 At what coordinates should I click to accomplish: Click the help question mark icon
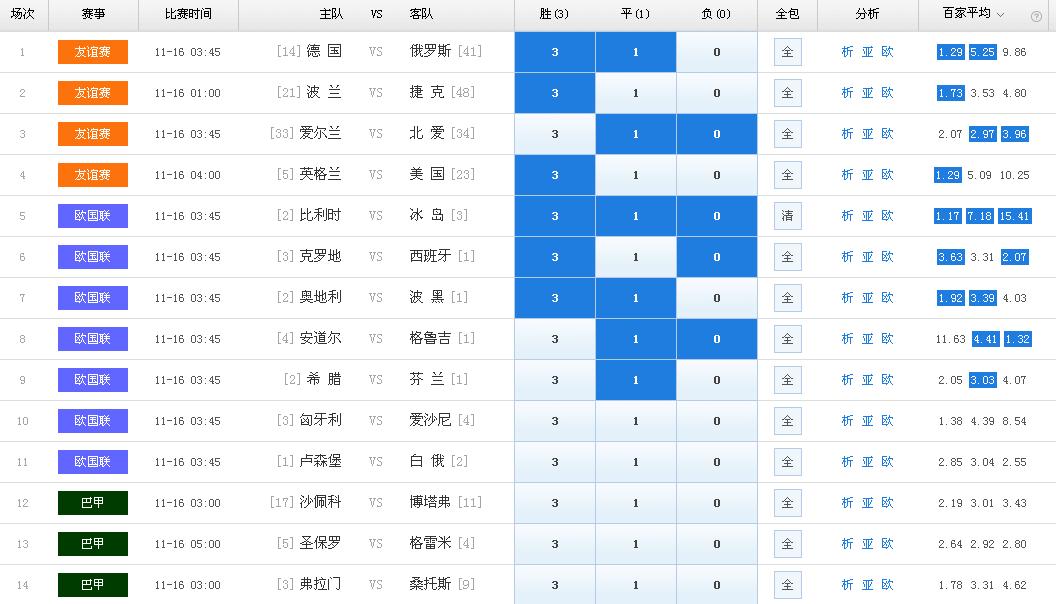click(1036, 17)
